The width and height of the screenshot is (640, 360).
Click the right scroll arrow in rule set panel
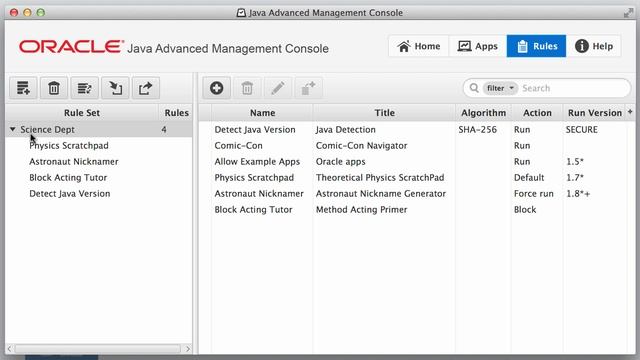coord(188,349)
